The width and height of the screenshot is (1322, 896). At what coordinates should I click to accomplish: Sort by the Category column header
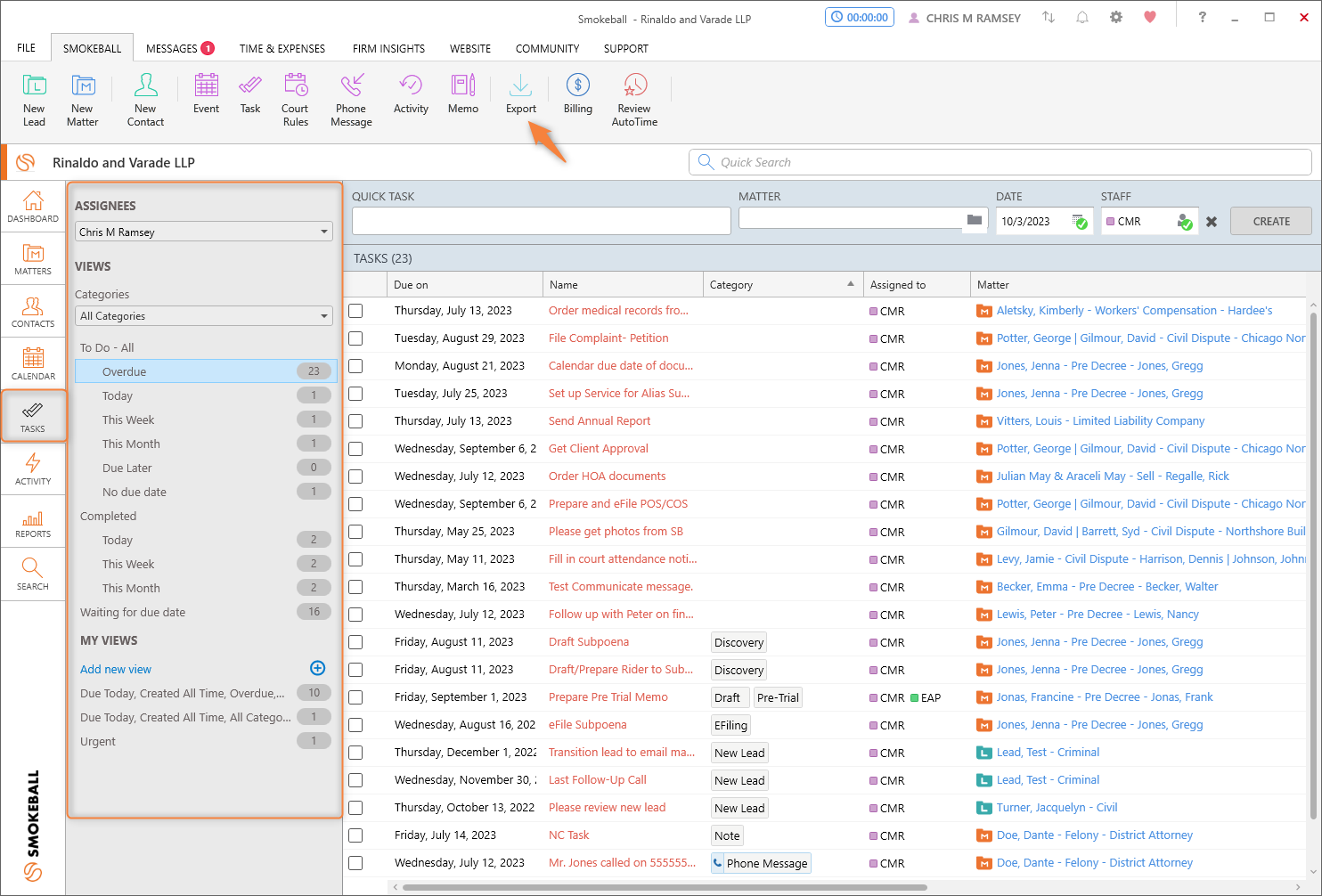coord(782,285)
